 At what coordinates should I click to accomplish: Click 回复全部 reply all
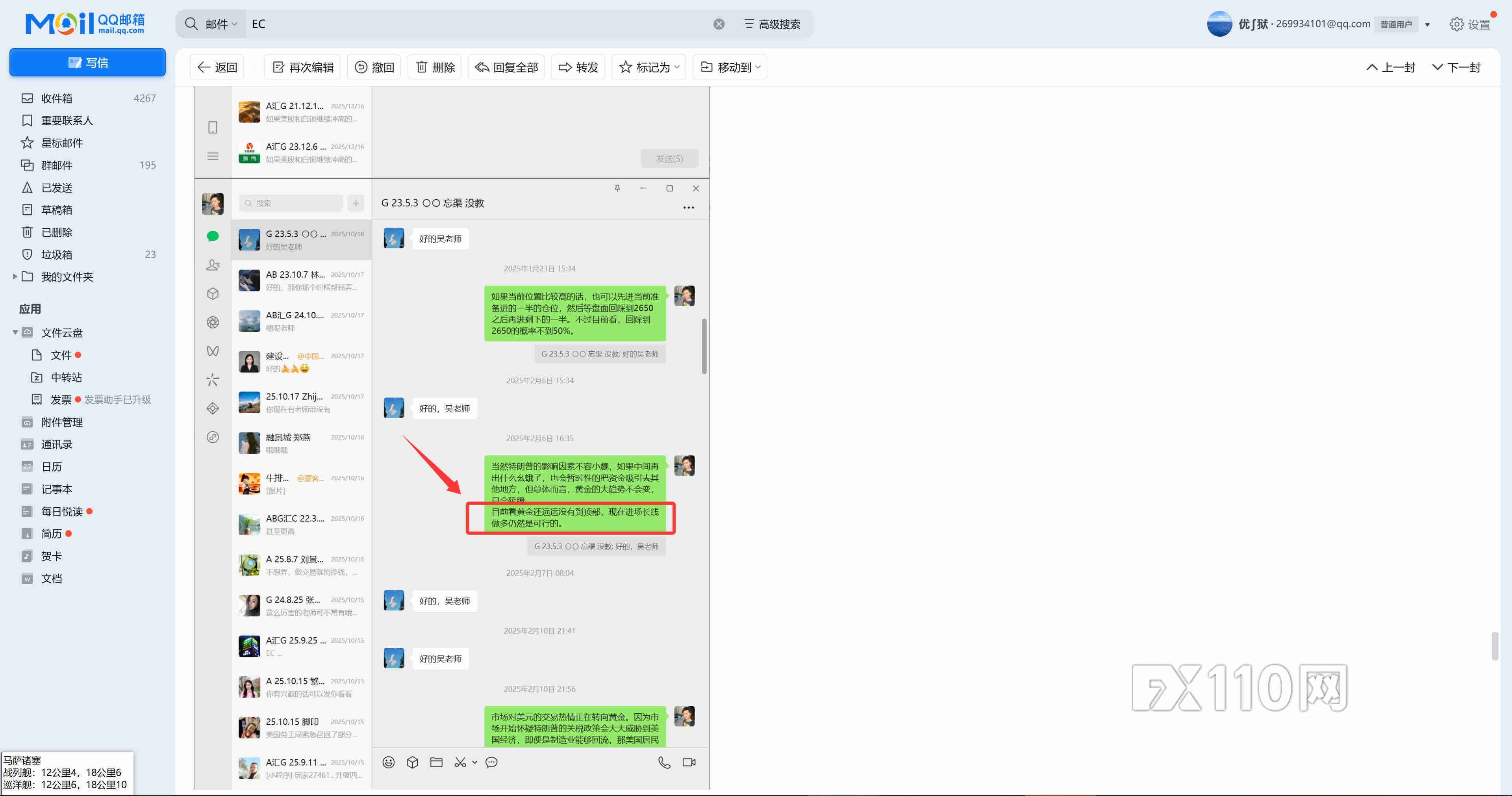point(506,67)
